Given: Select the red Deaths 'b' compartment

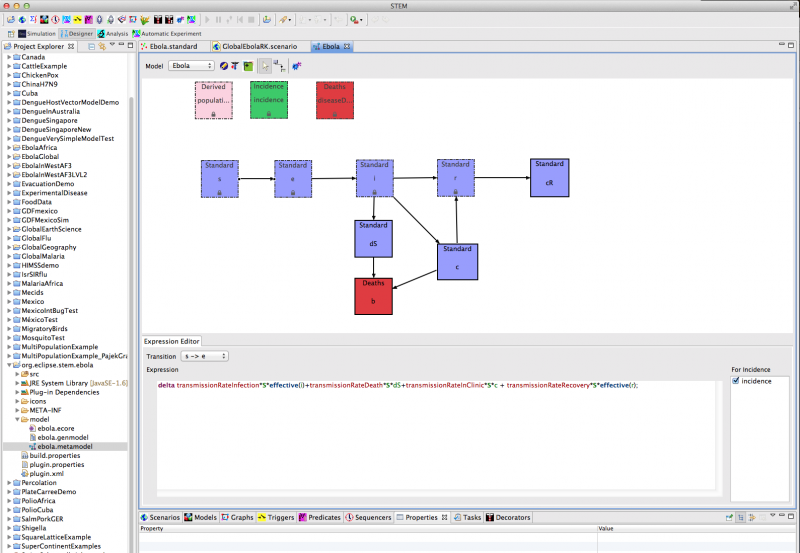Looking at the screenshot, I should pos(373,296).
